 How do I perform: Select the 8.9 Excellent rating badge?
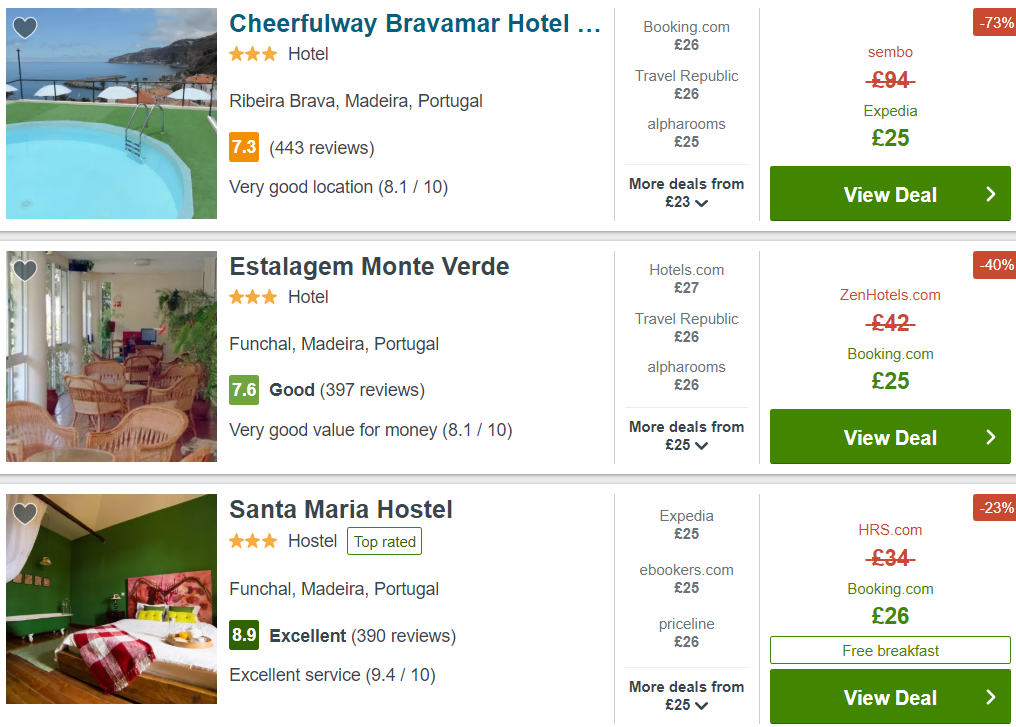pos(244,635)
